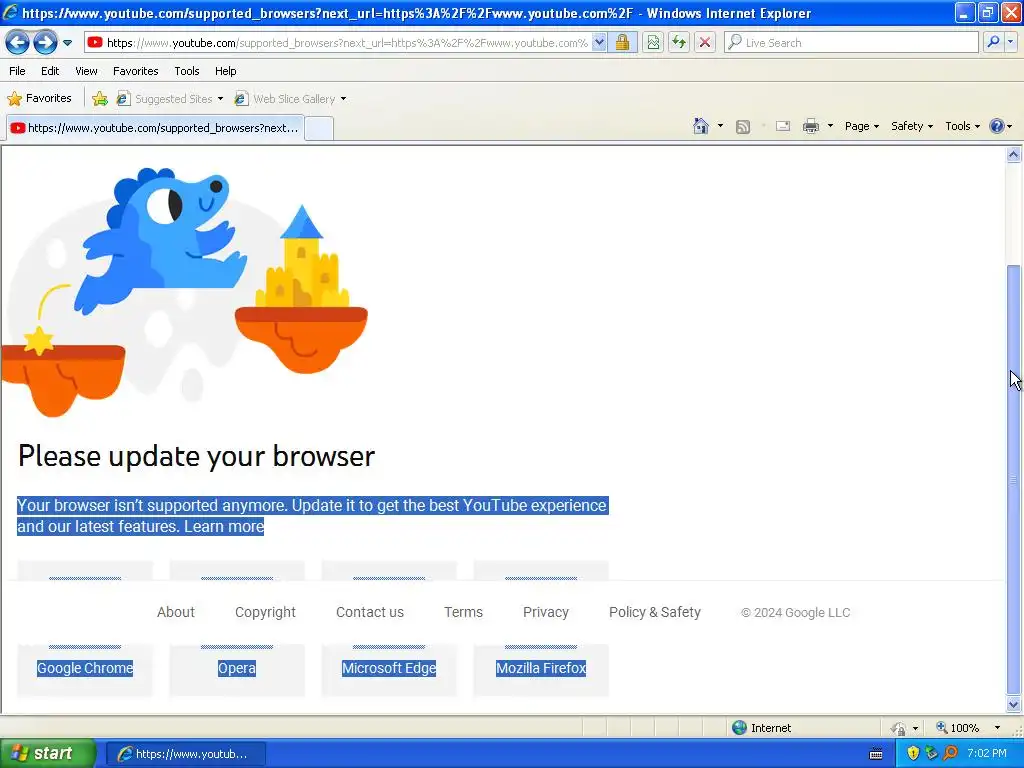Open the Tools command bar menu
Image resolution: width=1024 pixels, height=768 pixels.
click(x=963, y=126)
